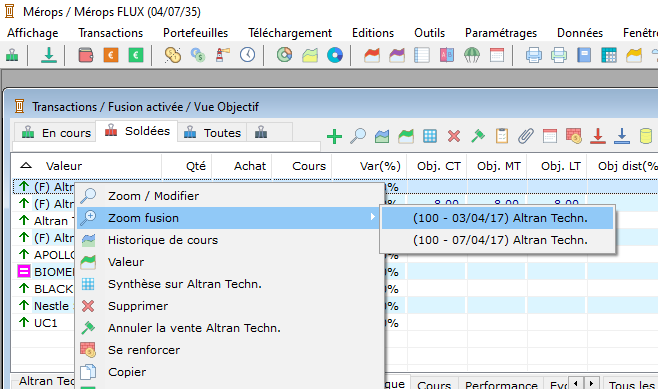Image resolution: width=658 pixels, height=390 pixels.
Task: Click the lighthouse toolbar icon
Action: coord(222,55)
